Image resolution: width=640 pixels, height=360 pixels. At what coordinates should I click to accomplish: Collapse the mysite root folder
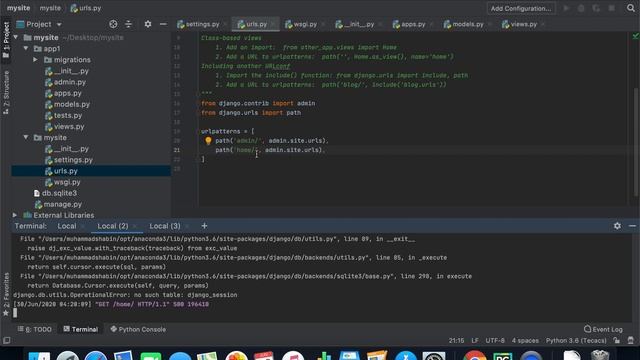[x=16, y=38]
